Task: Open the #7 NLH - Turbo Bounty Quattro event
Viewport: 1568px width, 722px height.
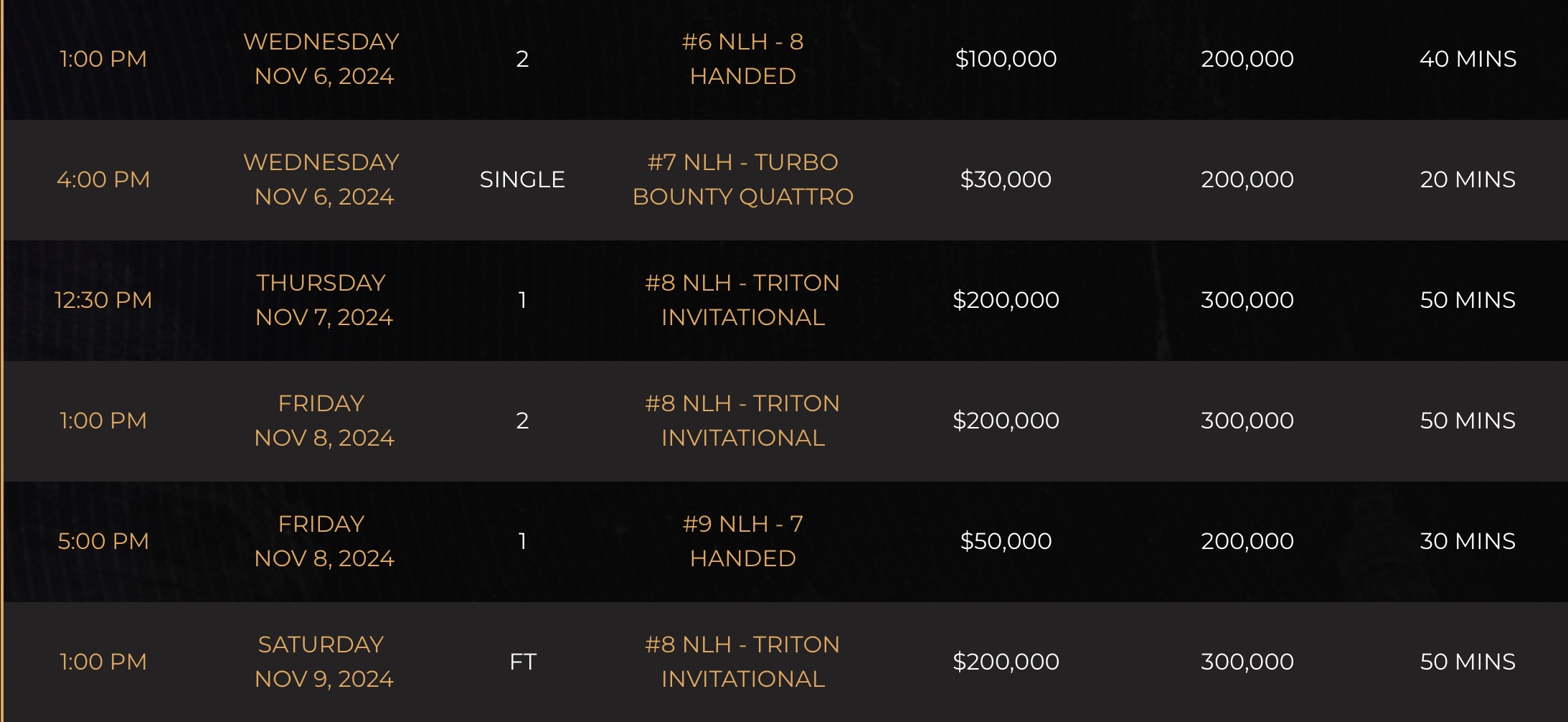Action: pos(742,179)
